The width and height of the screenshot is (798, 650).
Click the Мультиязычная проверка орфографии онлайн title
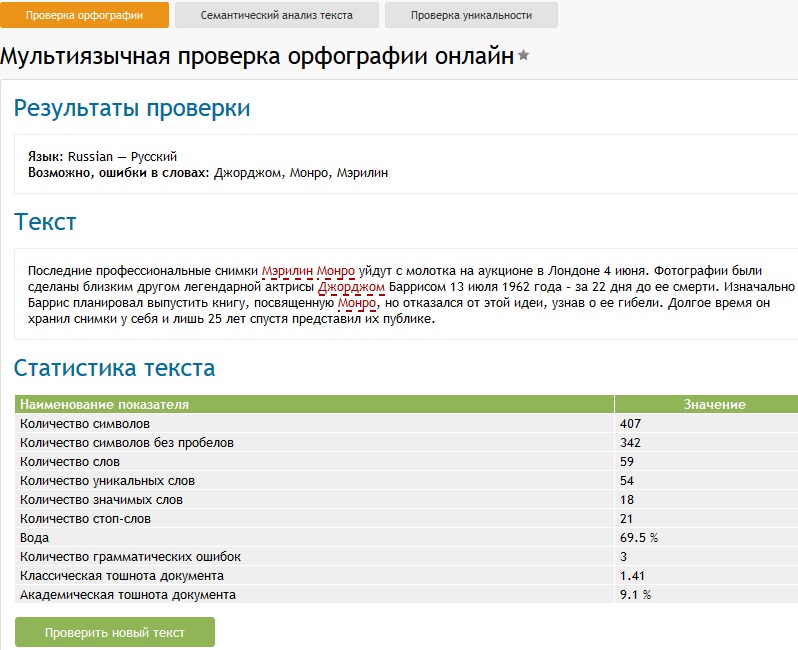tap(257, 55)
